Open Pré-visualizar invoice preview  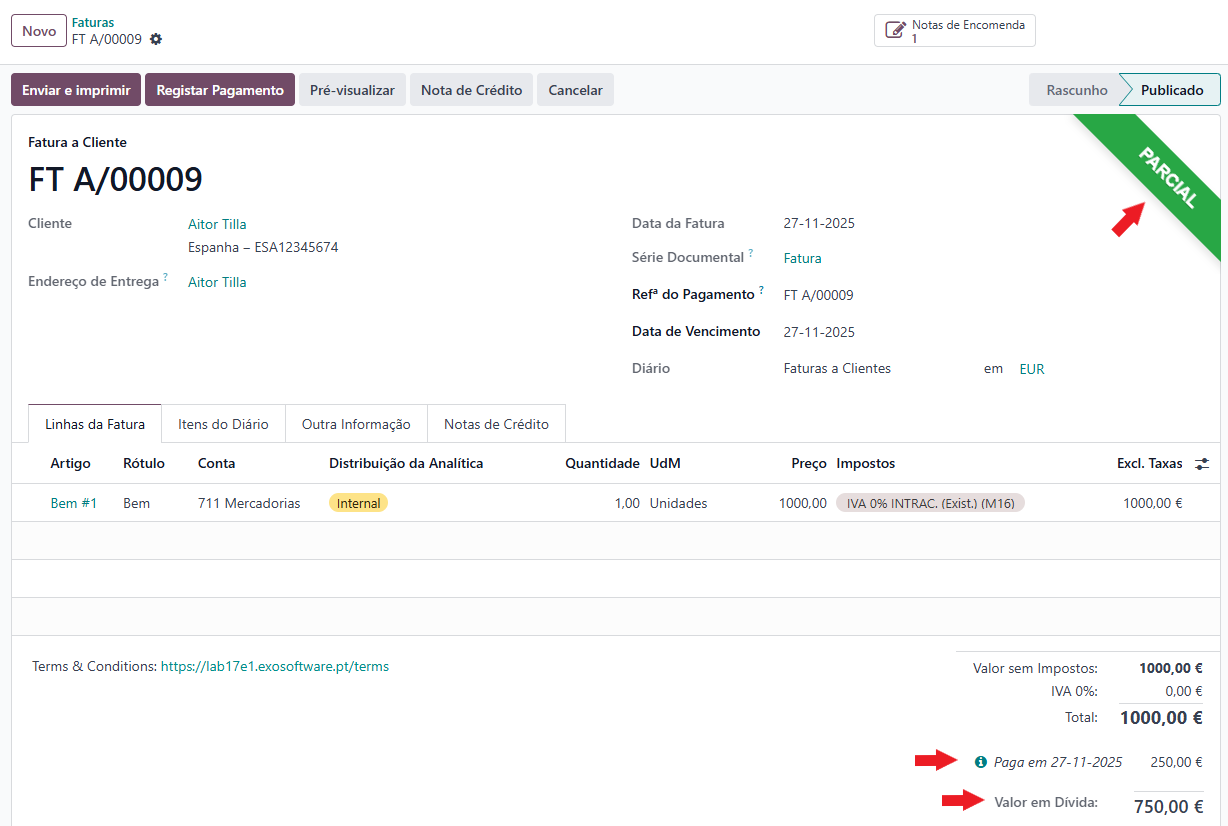click(x=352, y=90)
